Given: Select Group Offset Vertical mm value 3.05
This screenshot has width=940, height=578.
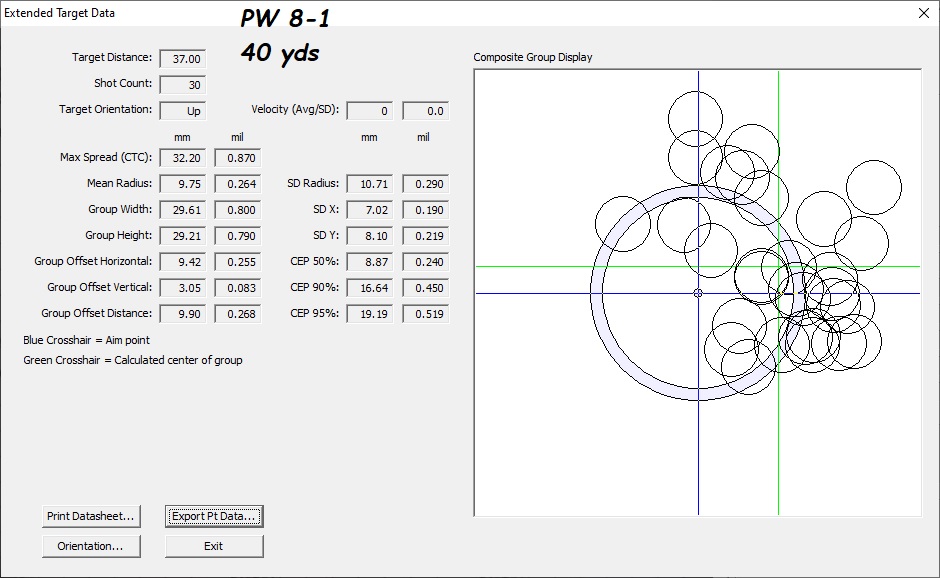Looking at the screenshot, I should [183, 288].
